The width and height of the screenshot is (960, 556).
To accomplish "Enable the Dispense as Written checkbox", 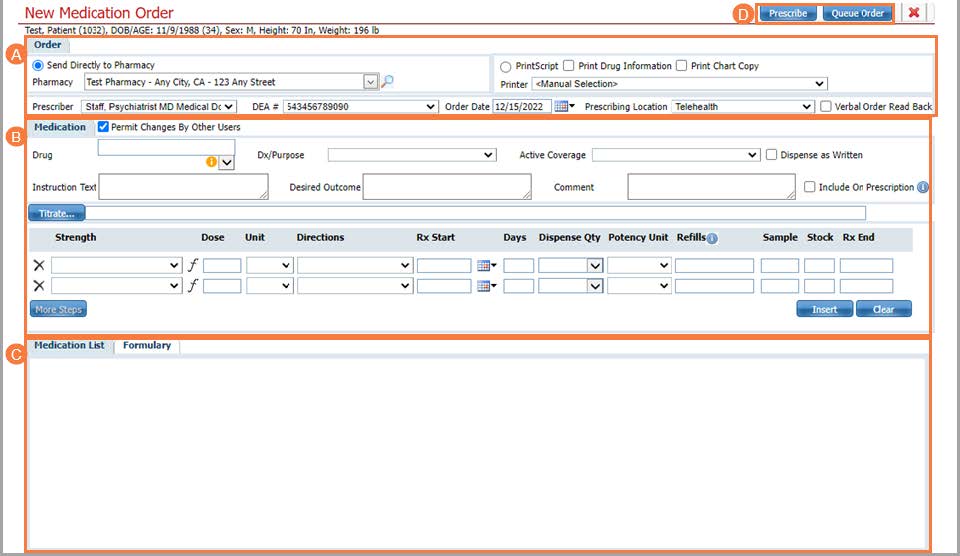I will click(771, 155).
